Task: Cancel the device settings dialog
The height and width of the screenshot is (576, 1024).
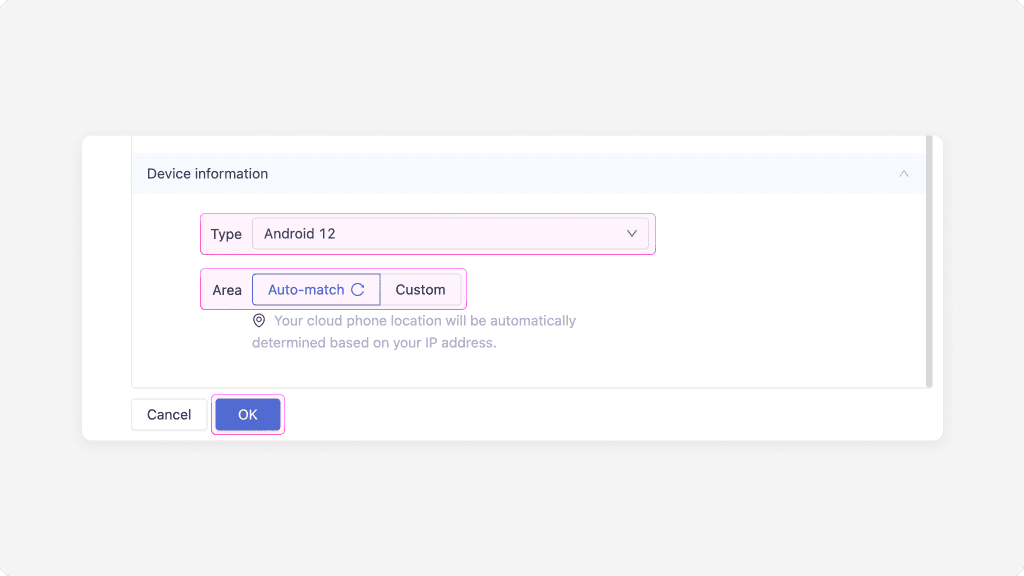Action: (169, 415)
